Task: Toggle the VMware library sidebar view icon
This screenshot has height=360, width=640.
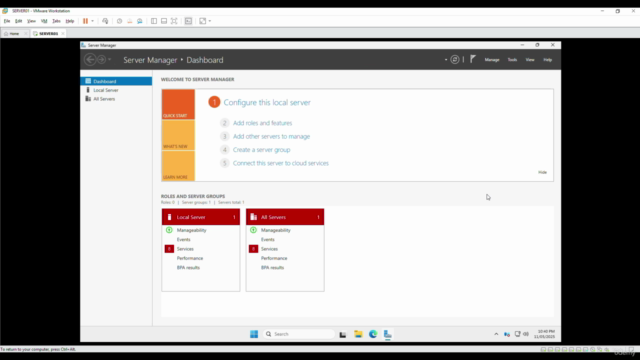Action: (x=154, y=21)
